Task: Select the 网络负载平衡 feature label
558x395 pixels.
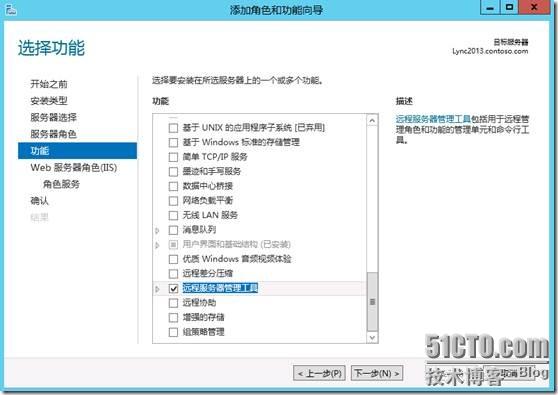Action: coord(207,201)
